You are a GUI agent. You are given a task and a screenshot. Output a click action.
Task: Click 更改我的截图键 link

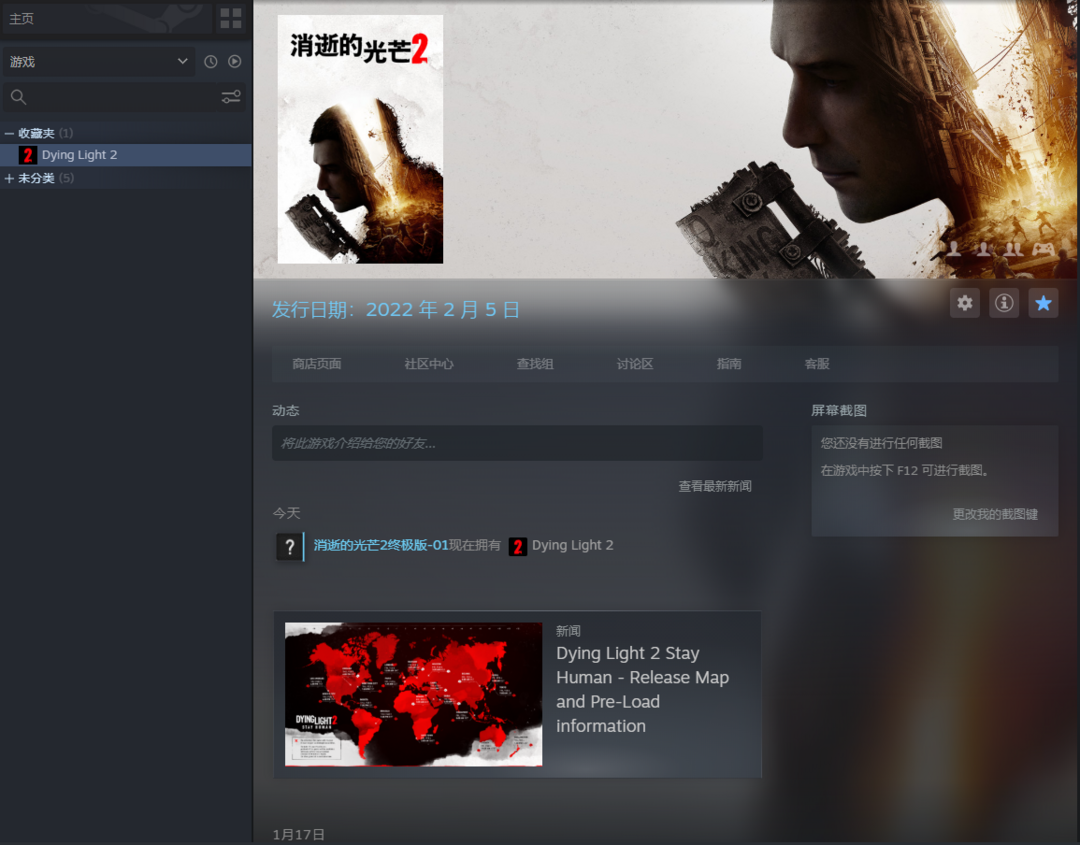tap(994, 514)
